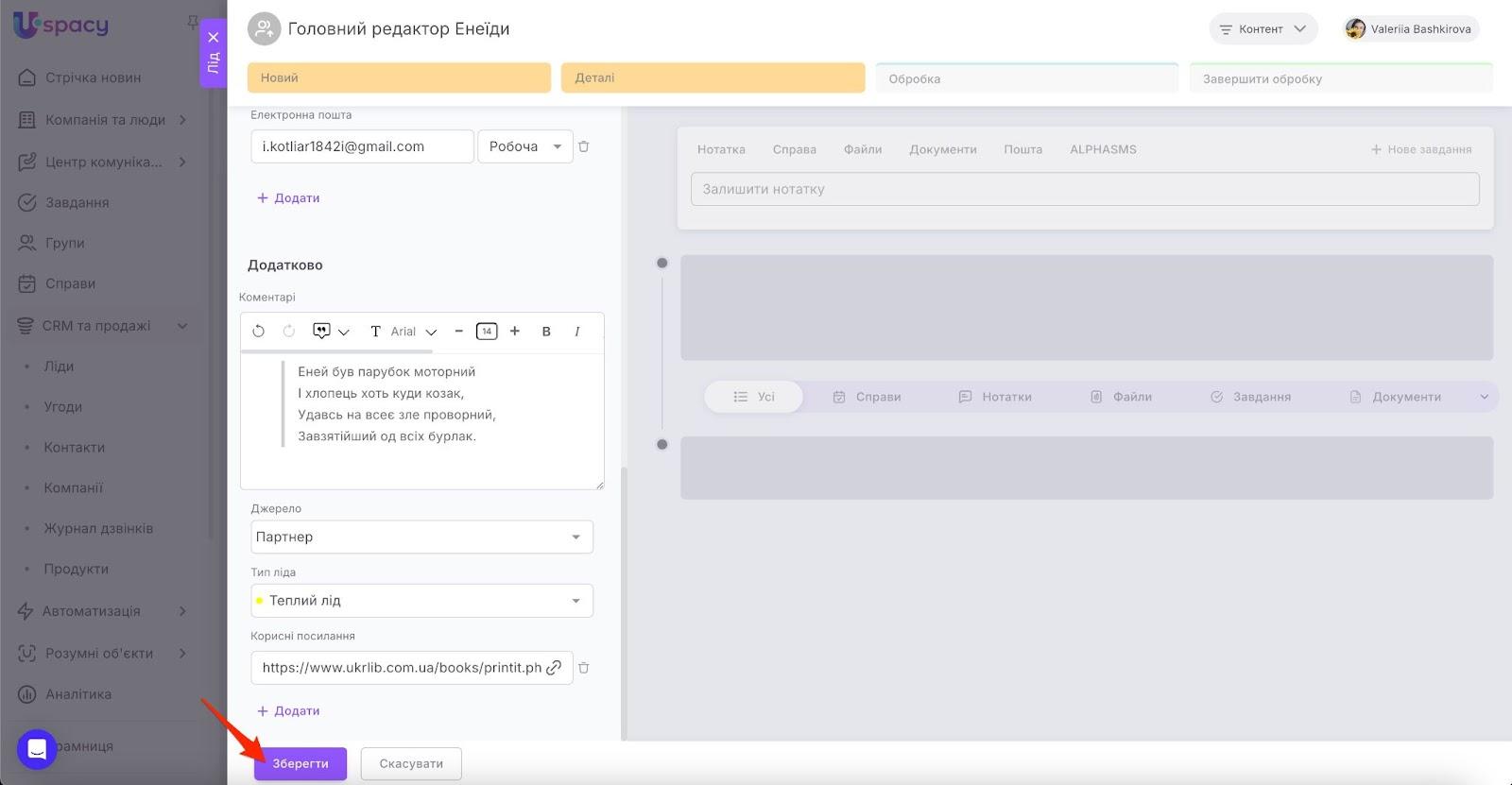This screenshot has height=785, width=1512.
Task: Open the useful link via chain icon
Action: point(554,668)
